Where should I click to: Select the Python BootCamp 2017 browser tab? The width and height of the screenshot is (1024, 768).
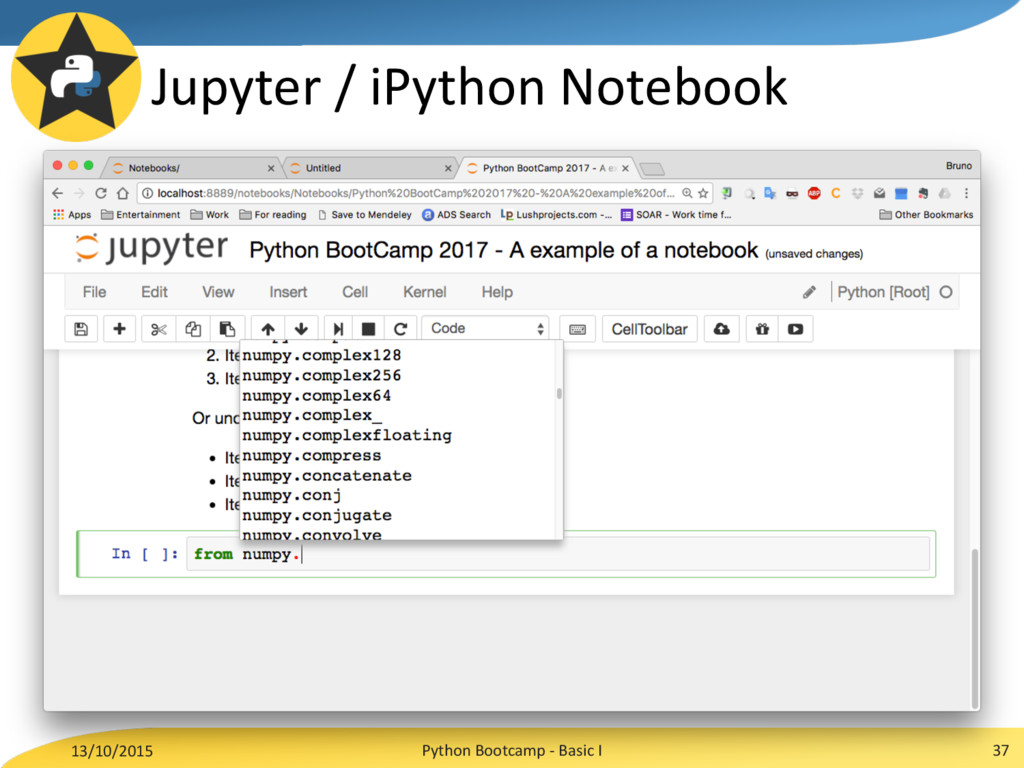[x=545, y=168]
